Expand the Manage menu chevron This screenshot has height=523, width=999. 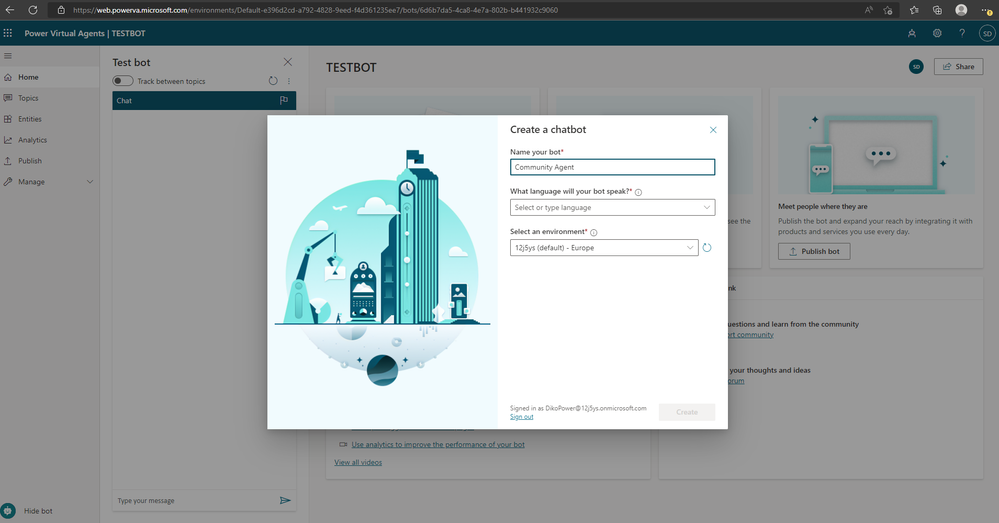click(x=90, y=182)
